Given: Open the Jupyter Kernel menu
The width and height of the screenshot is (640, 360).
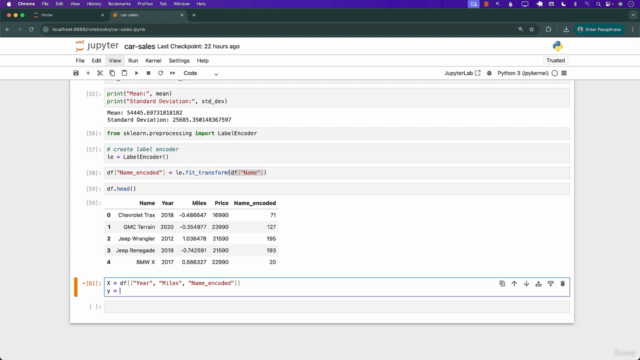Looking at the screenshot, I should [x=153, y=60].
